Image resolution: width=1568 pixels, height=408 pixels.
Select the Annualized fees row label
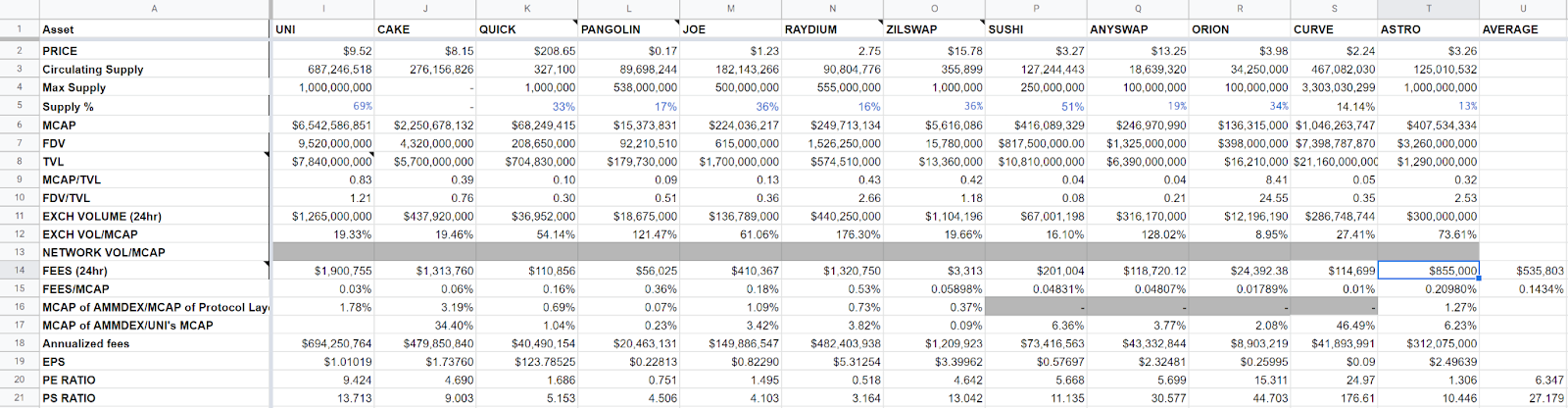pos(154,343)
